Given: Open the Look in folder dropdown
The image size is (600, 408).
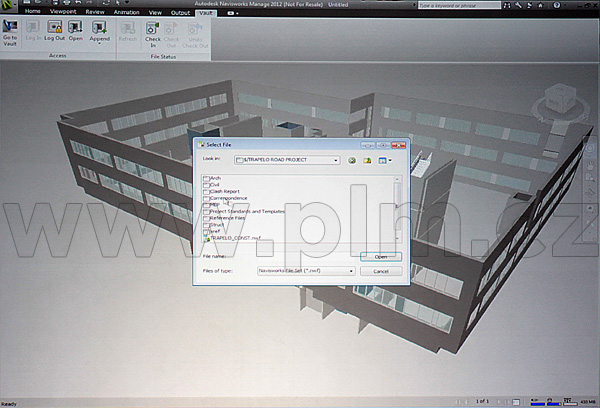Looking at the screenshot, I should click(x=337, y=160).
